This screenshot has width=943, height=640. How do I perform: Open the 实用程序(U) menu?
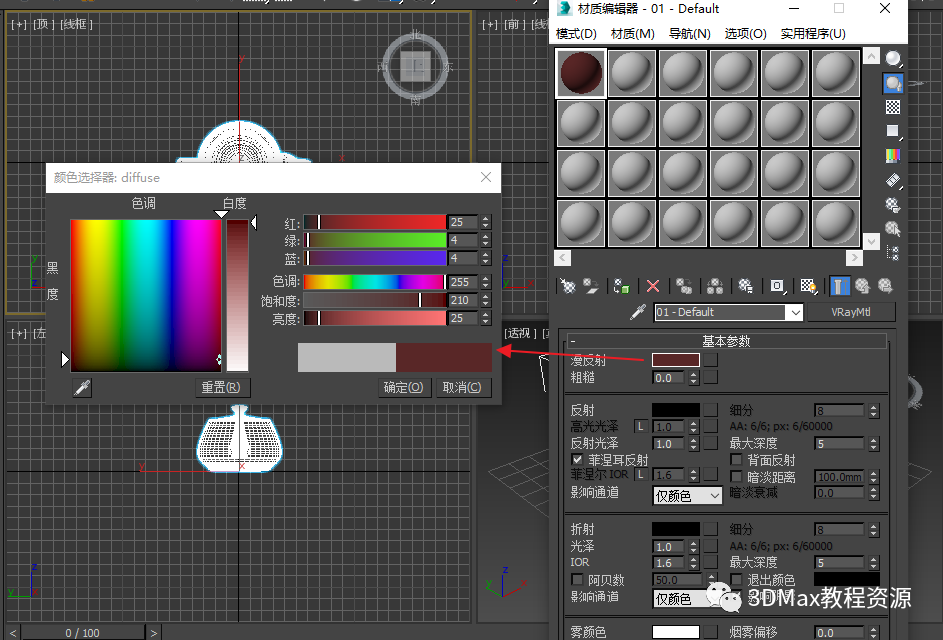812,34
